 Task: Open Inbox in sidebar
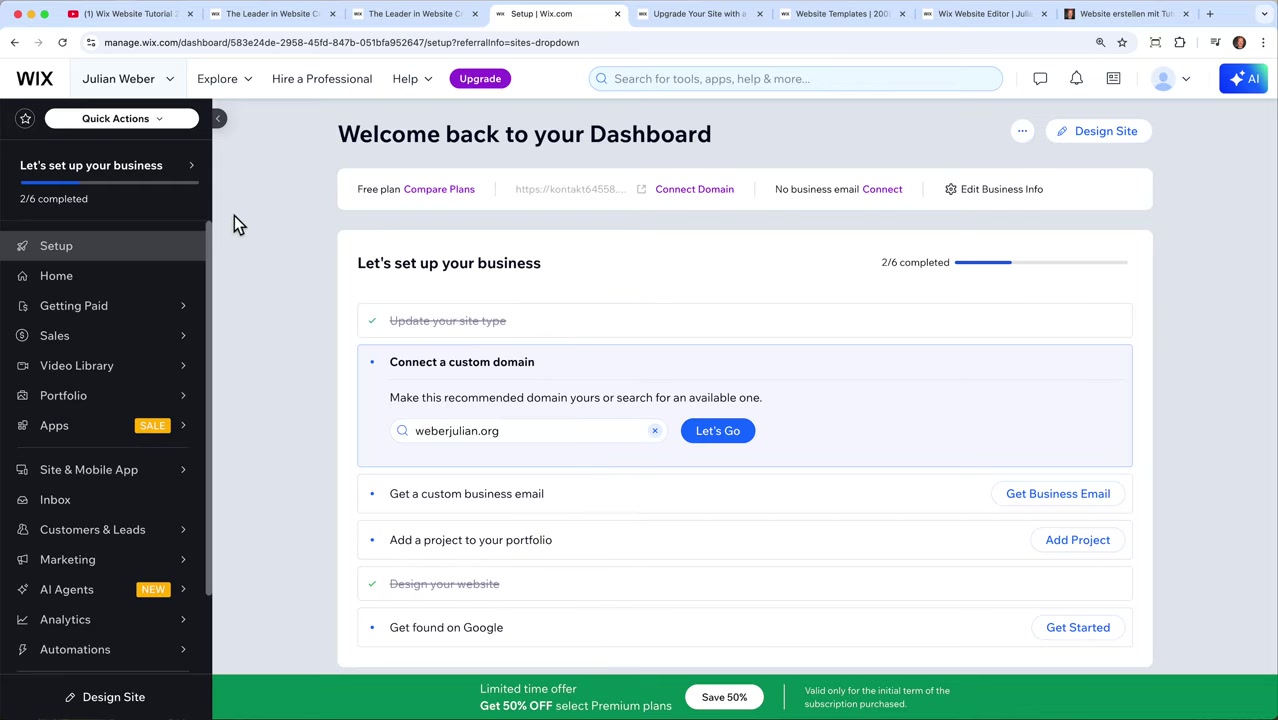coord(104,500)
